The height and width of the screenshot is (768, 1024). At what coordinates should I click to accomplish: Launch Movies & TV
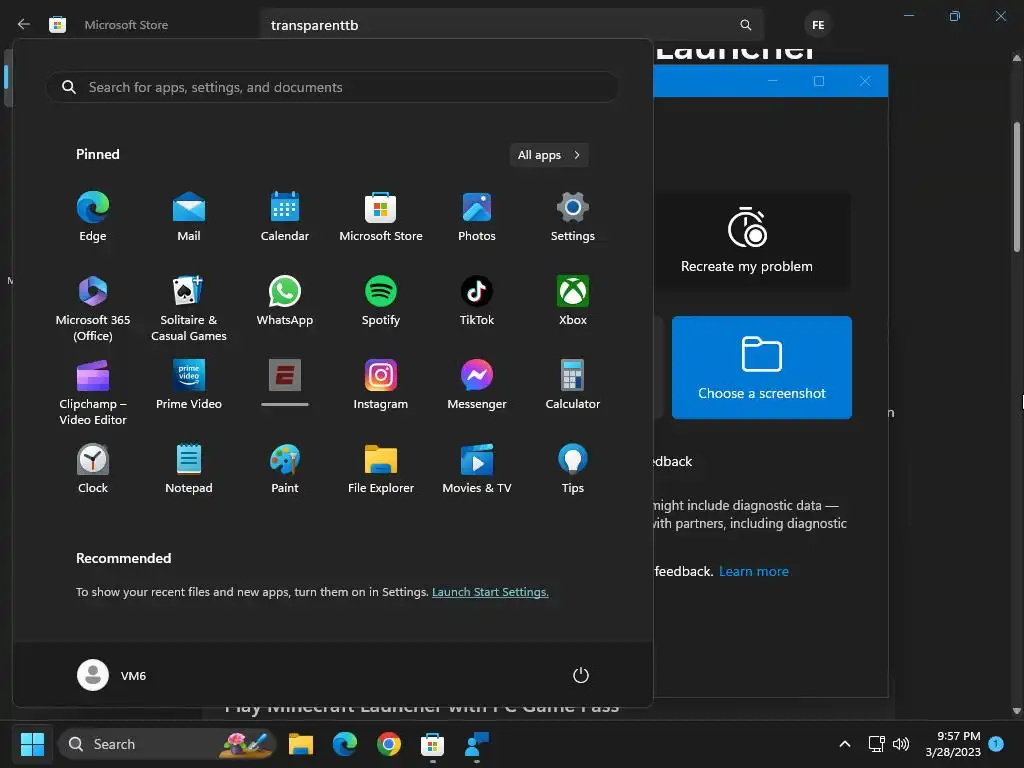(x=477, y=469)
